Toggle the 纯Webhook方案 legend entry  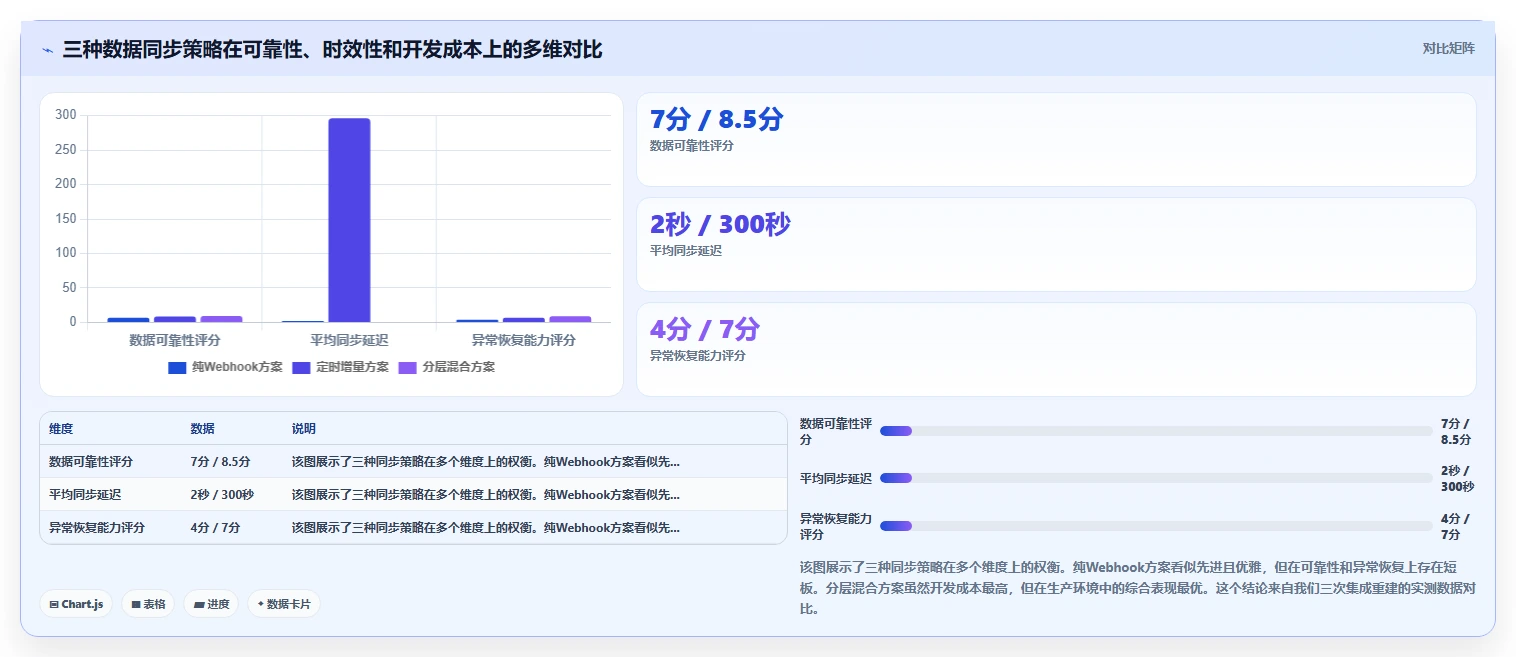click(x=226, y=367)
